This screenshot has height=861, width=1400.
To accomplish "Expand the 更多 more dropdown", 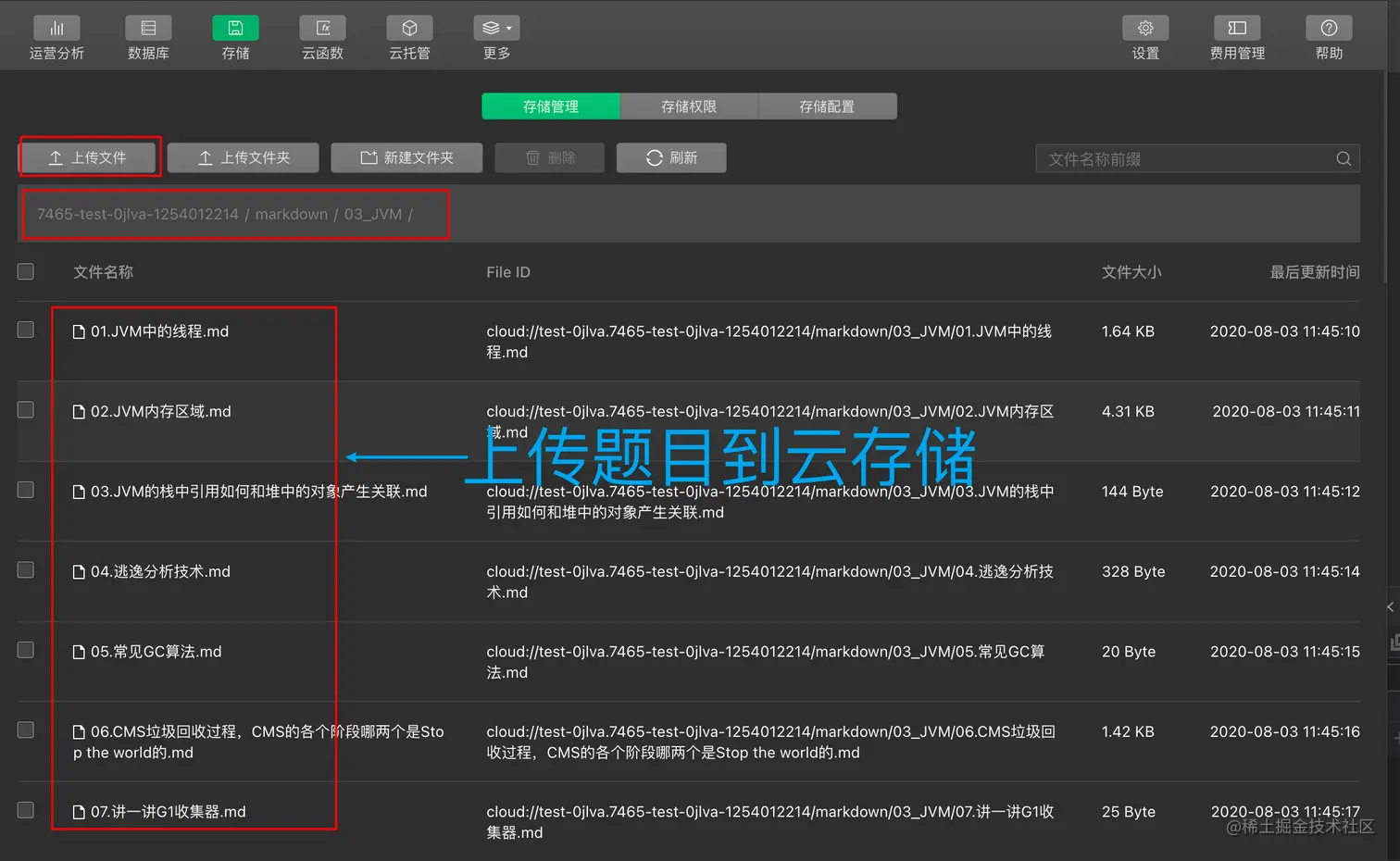I will point(496,28).
